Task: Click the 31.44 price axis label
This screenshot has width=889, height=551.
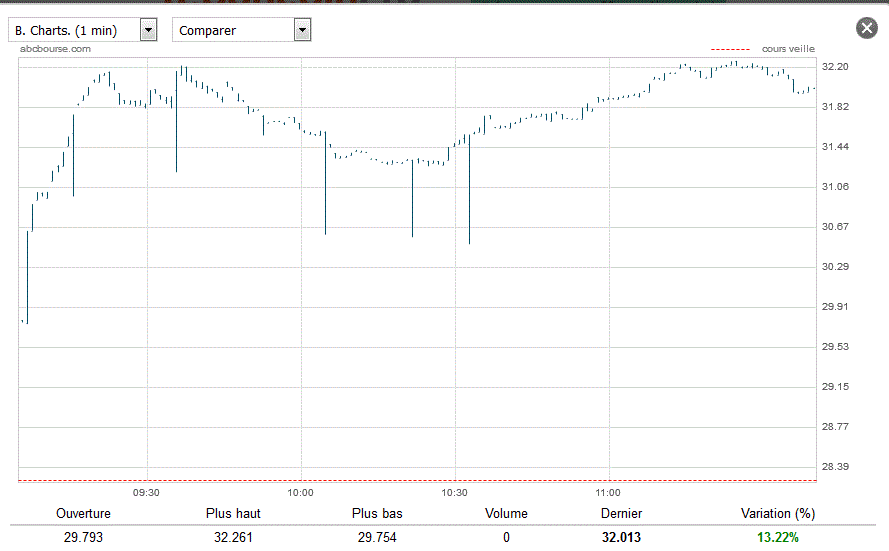Action: [835, 147]
